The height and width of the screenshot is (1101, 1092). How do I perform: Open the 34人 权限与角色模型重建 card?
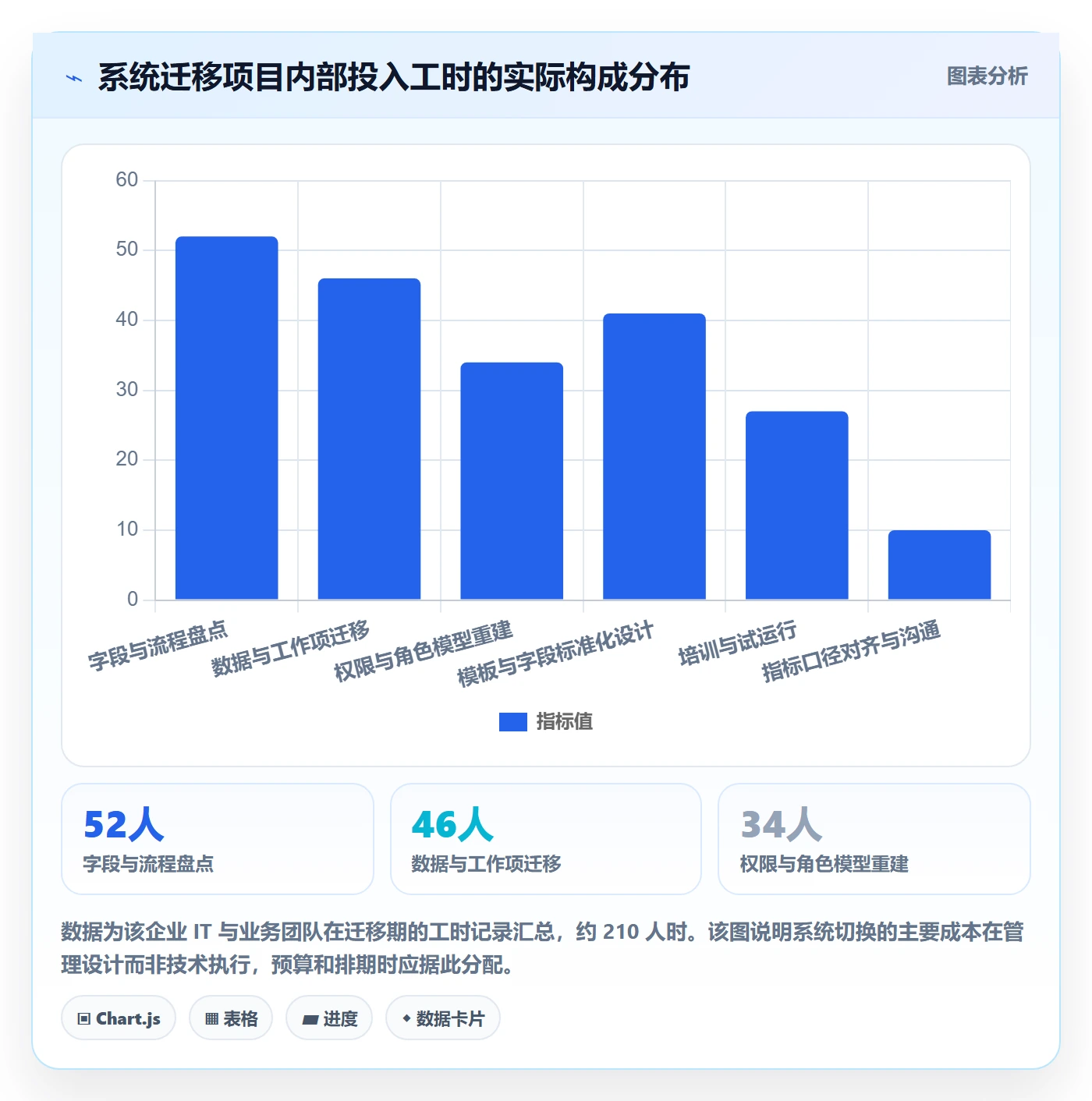point(874,839)
